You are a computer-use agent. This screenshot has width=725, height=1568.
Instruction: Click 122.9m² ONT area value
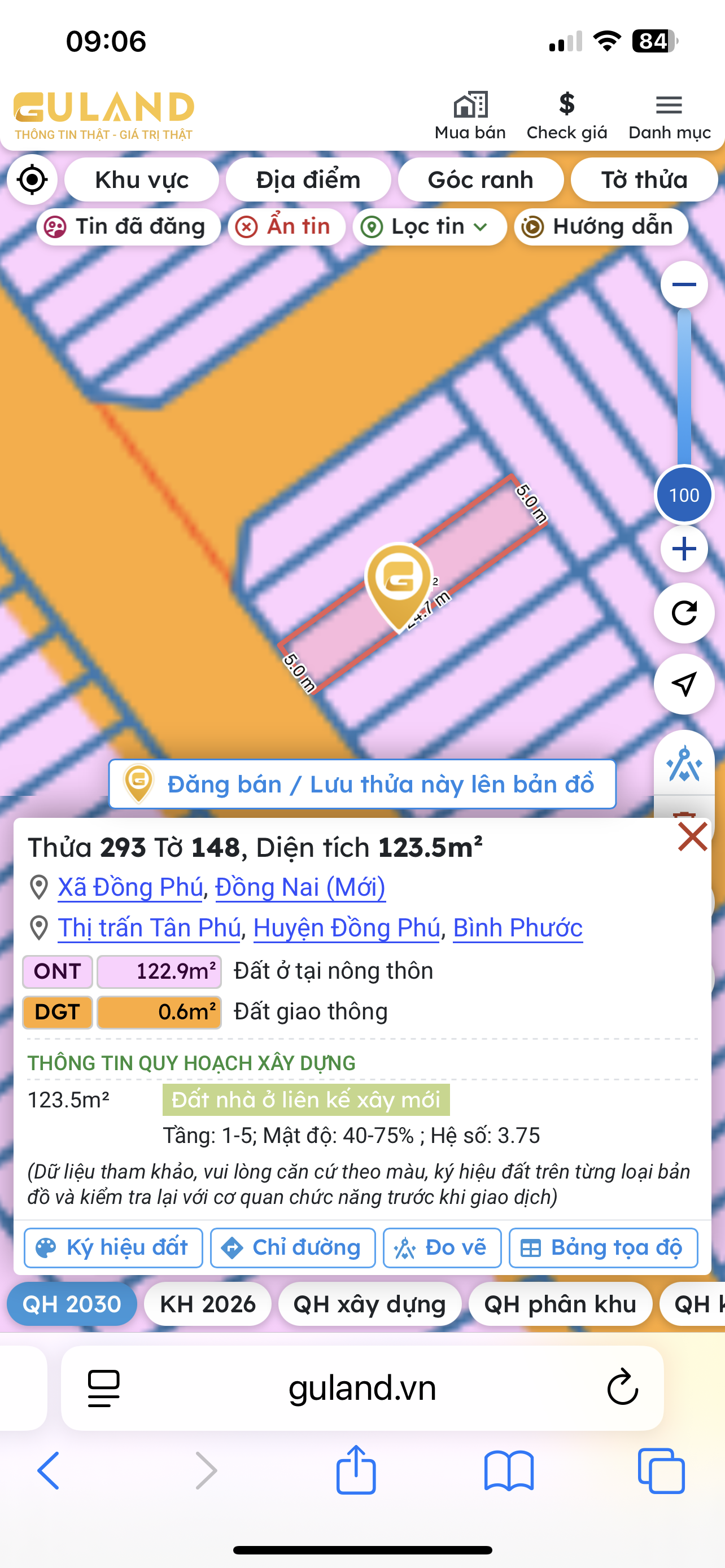click(159, 971)
